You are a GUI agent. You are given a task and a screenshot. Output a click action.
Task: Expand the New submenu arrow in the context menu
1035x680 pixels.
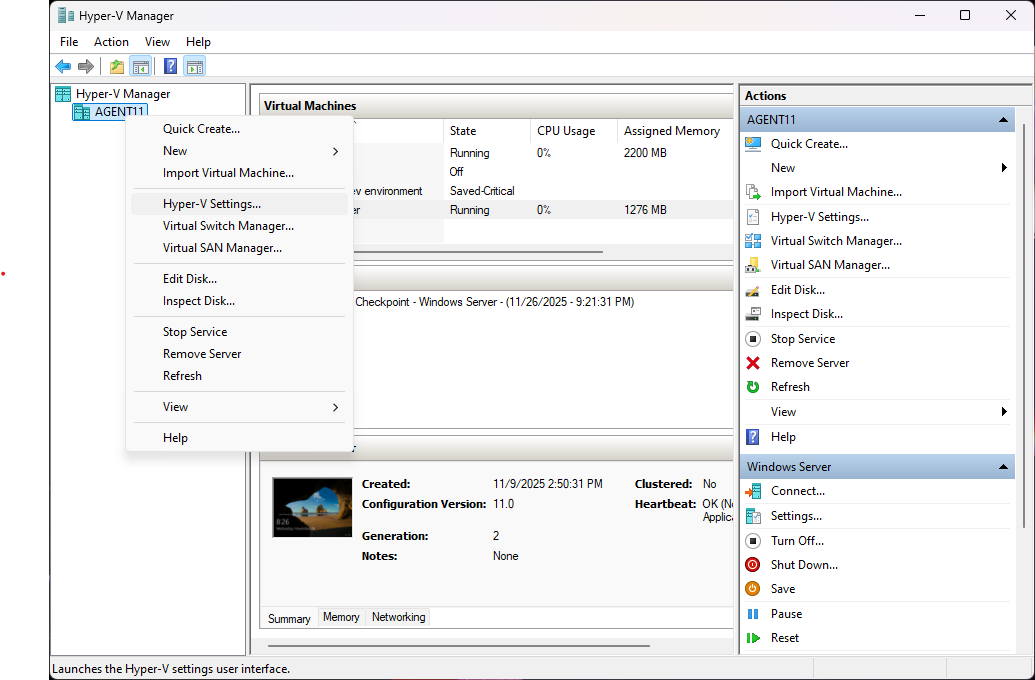point(335,151)
